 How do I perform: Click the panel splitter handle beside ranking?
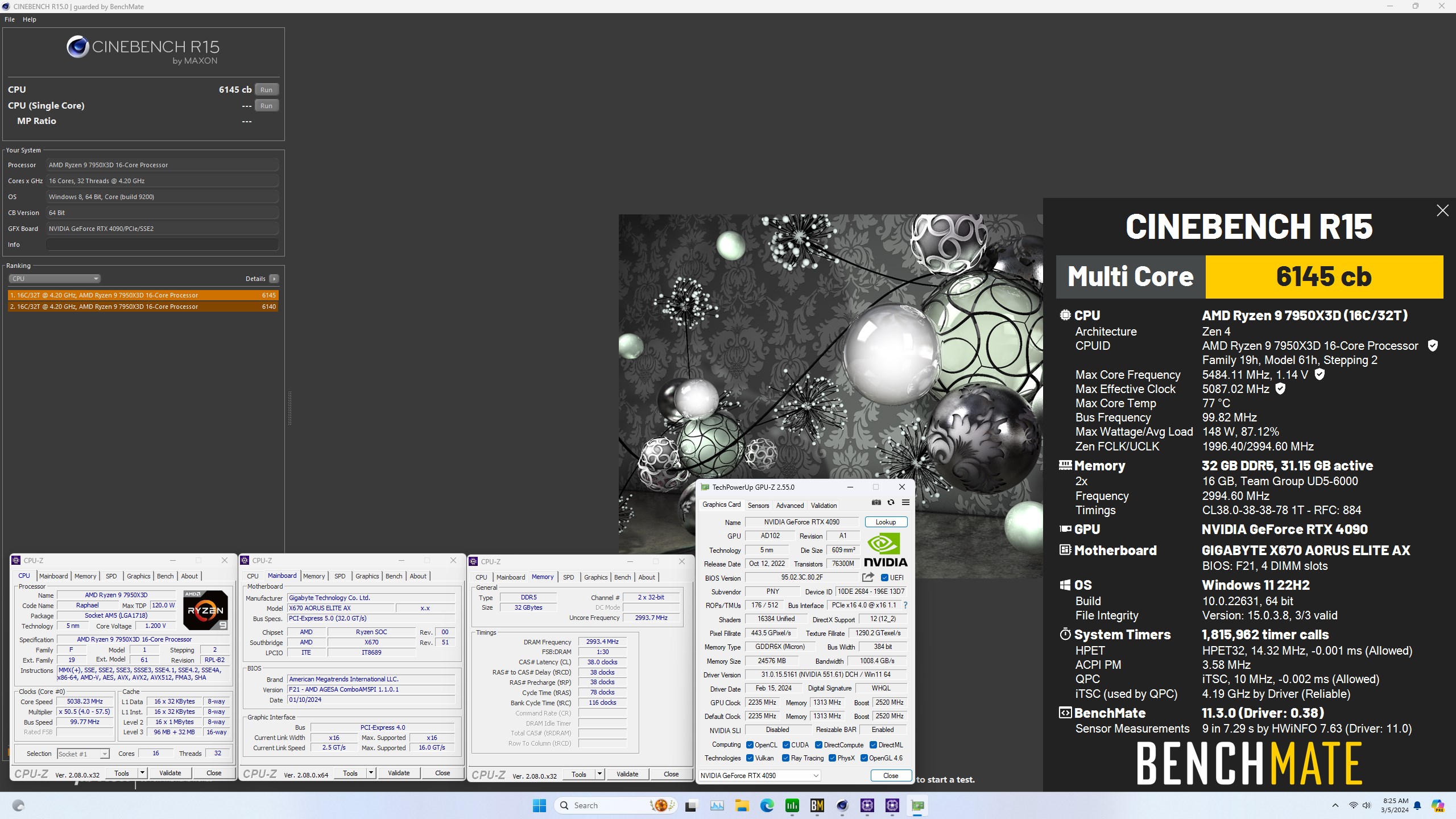(289, 408)
